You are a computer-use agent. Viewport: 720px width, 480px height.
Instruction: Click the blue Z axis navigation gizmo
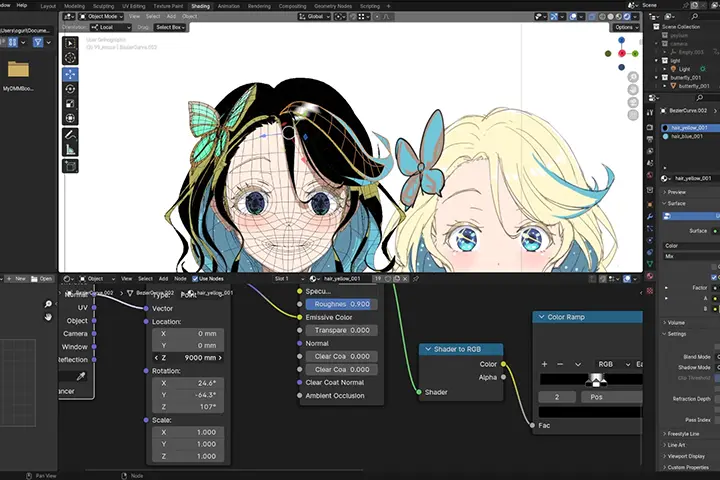coord(621,40)
